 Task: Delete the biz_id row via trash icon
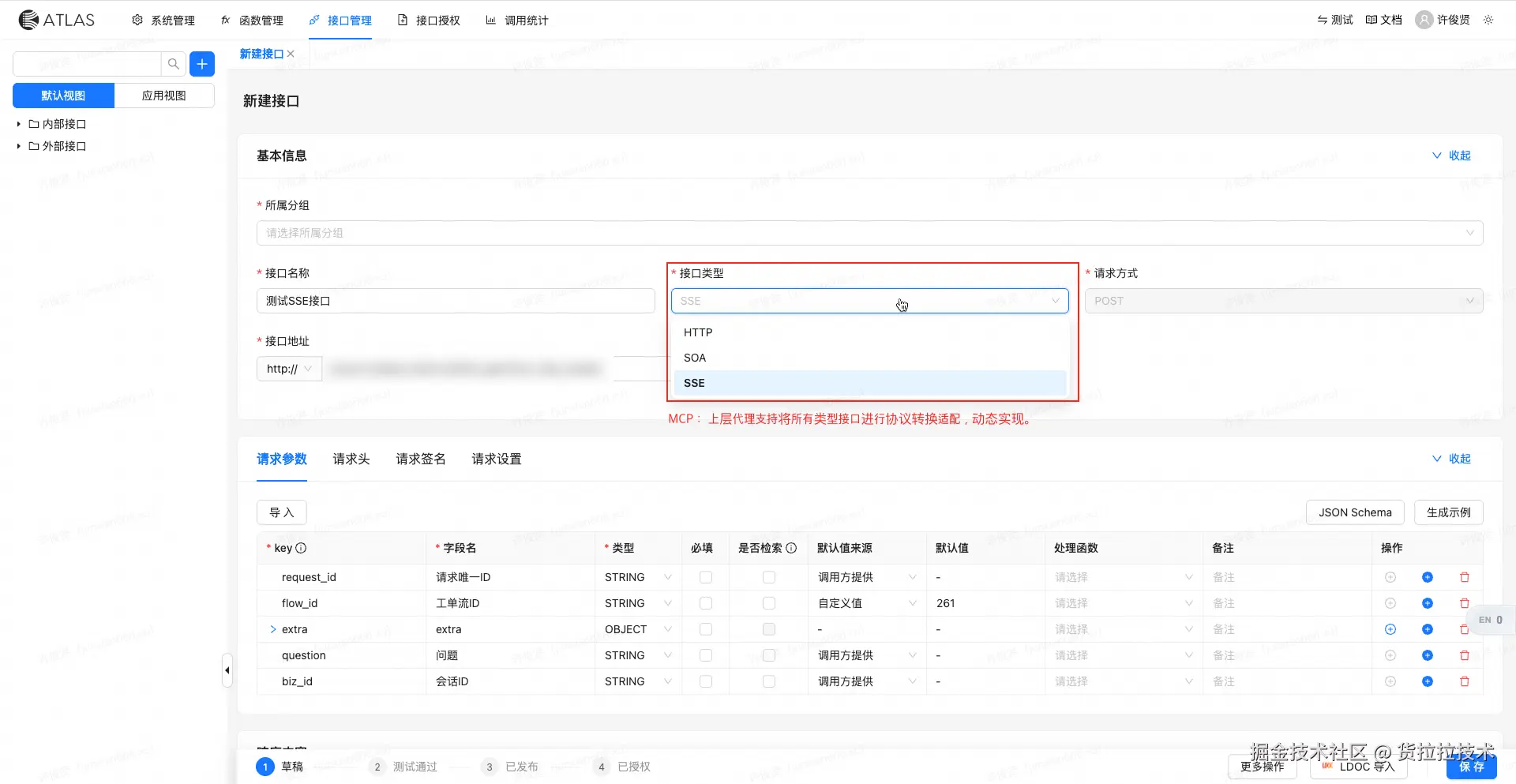tap(1465, 681)
